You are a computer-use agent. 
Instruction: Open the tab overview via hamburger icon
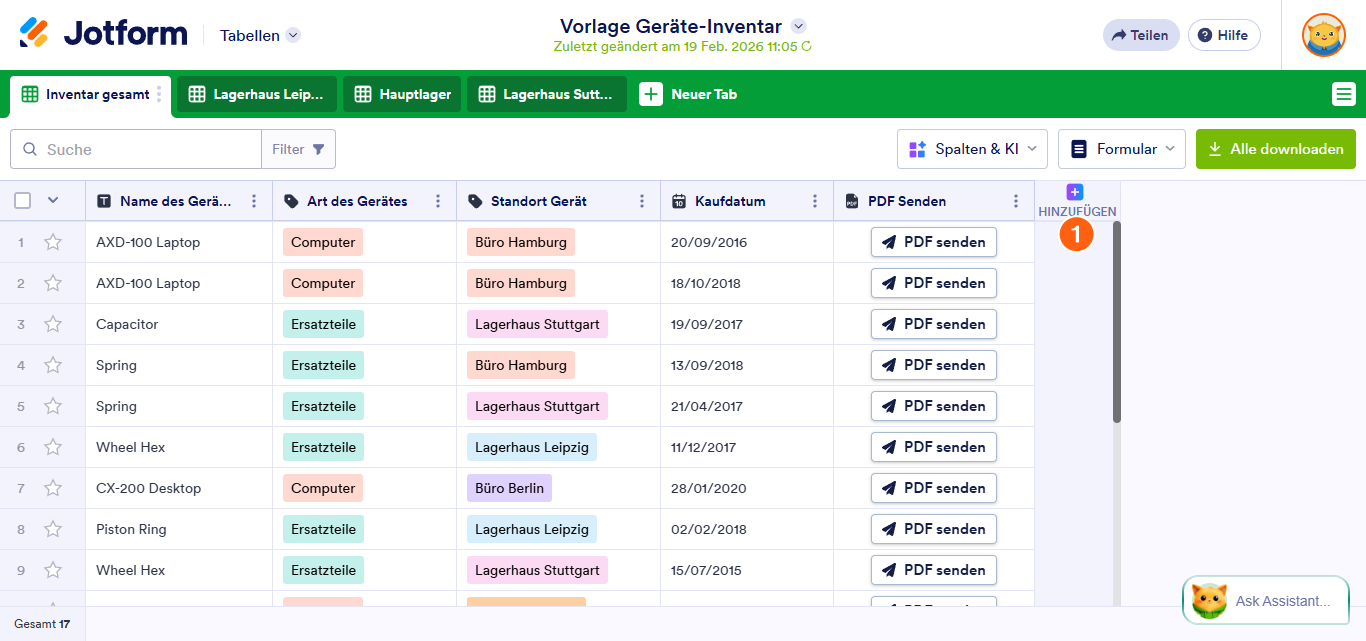pyautogui.click(x=1345, y=93)
